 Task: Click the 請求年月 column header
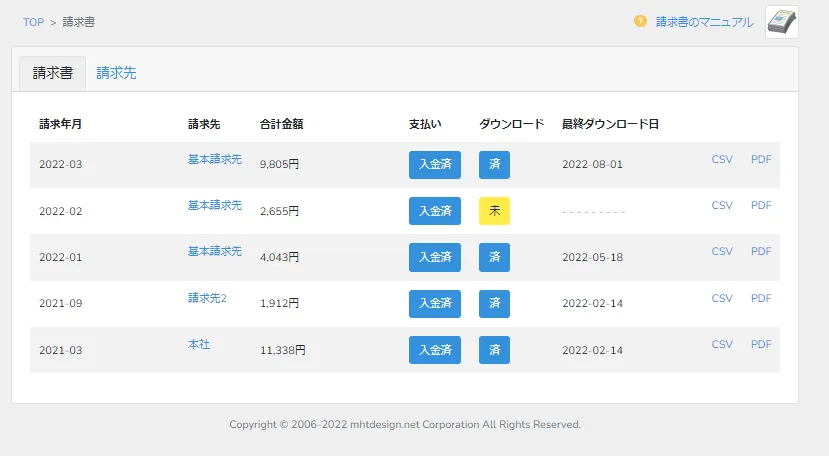point(60,125)
